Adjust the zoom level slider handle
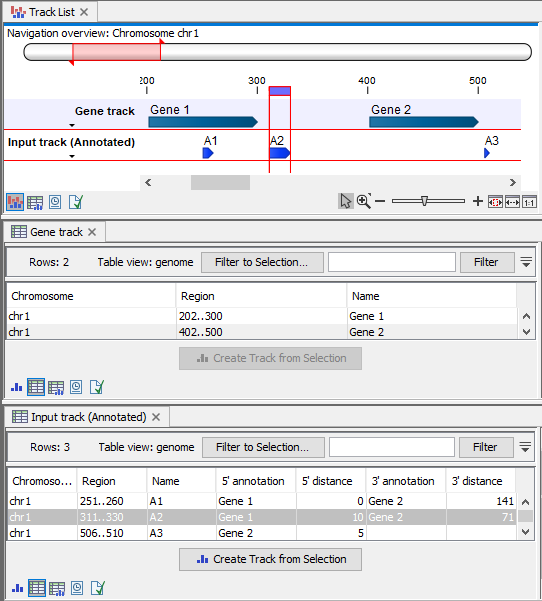Screen dimensions: 542x601 [x=424, y=201]
